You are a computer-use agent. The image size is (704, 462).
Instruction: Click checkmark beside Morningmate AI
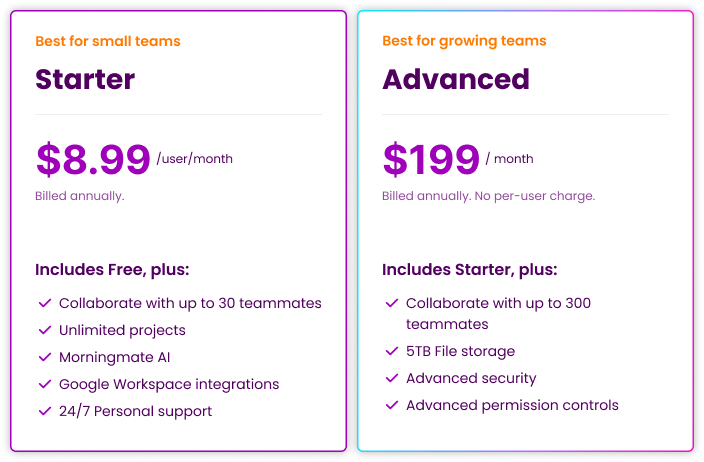click(44, 357)
